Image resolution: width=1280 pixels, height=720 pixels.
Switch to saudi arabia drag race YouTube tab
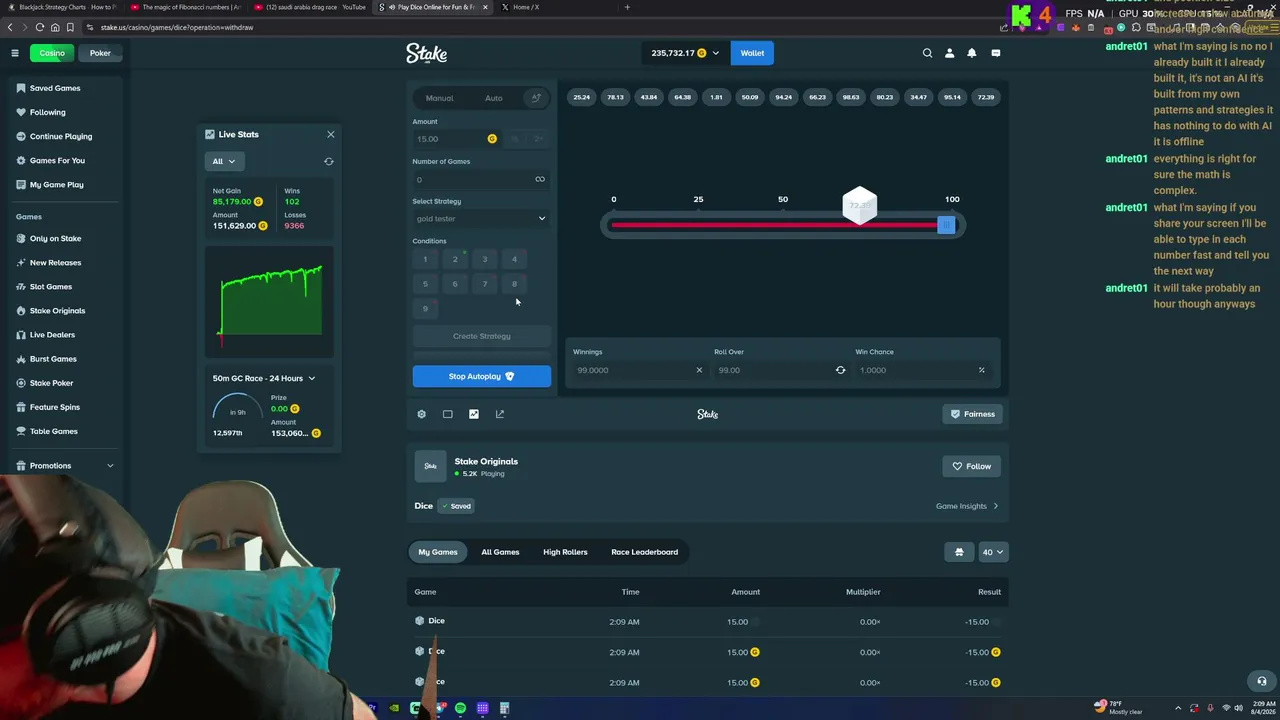(x=309, y=7)
